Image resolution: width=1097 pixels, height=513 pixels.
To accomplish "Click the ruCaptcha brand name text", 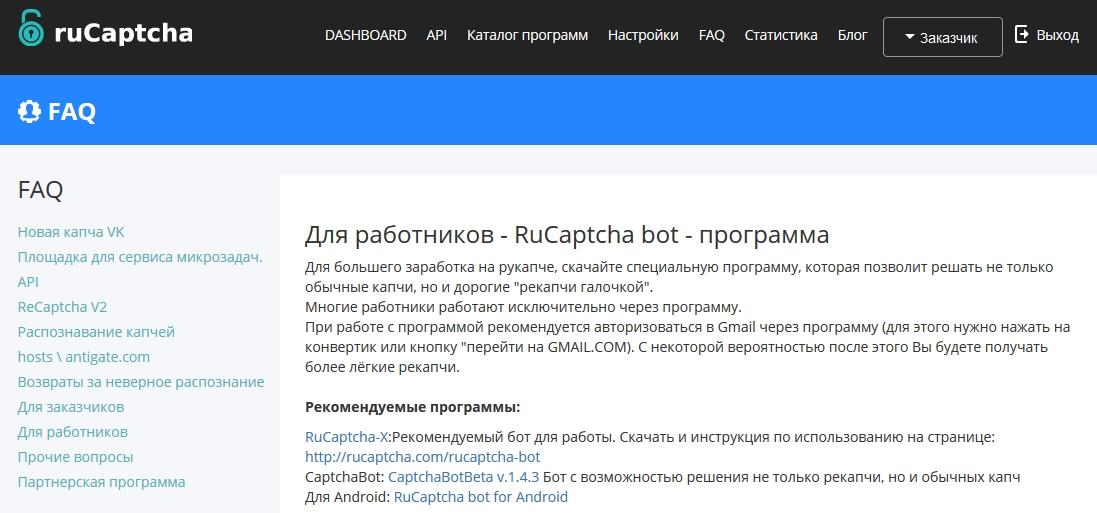I will click(123, 33).
